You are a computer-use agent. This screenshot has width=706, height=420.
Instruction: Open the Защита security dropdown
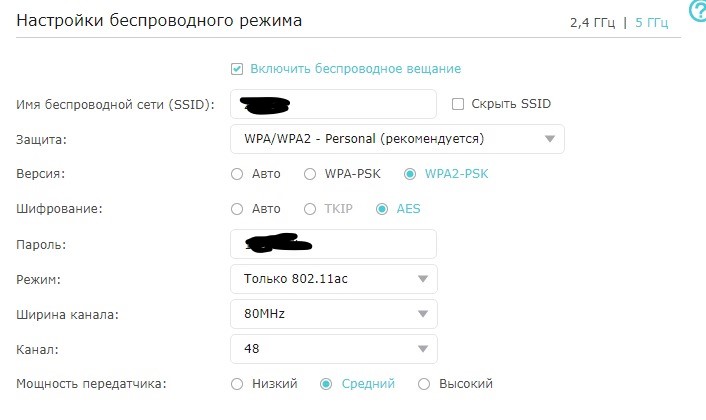(397, 139)
